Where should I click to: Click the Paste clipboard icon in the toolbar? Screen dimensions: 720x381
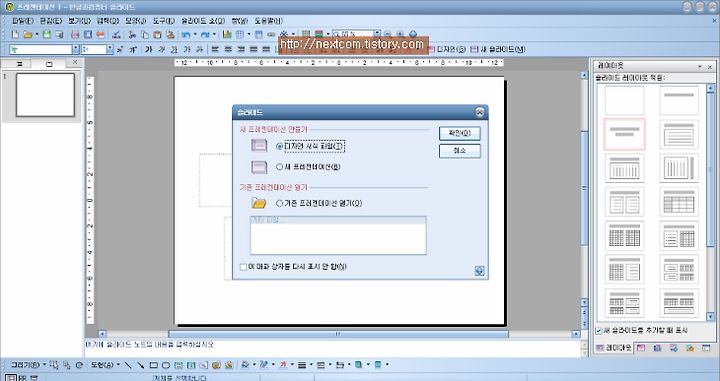[158, 34]
